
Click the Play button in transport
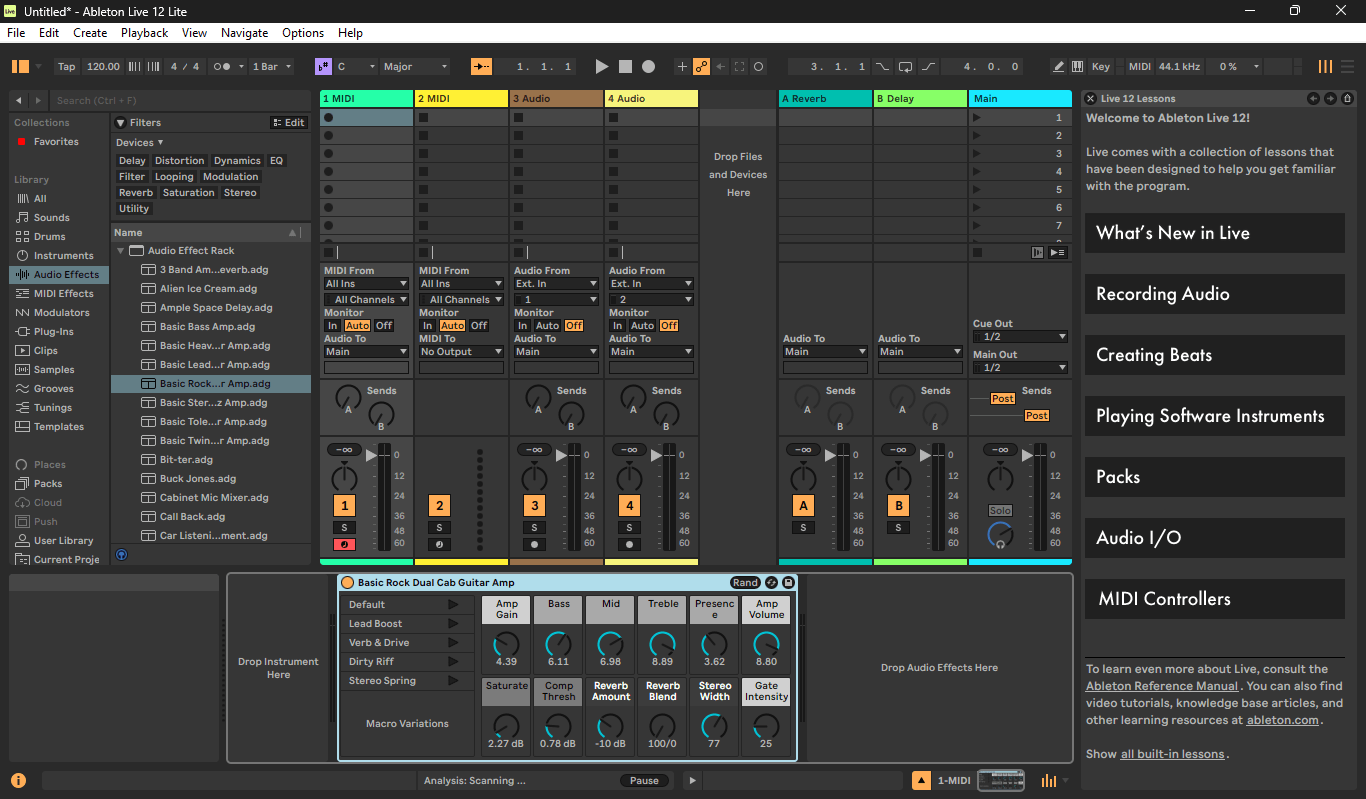tap(601, 67)
